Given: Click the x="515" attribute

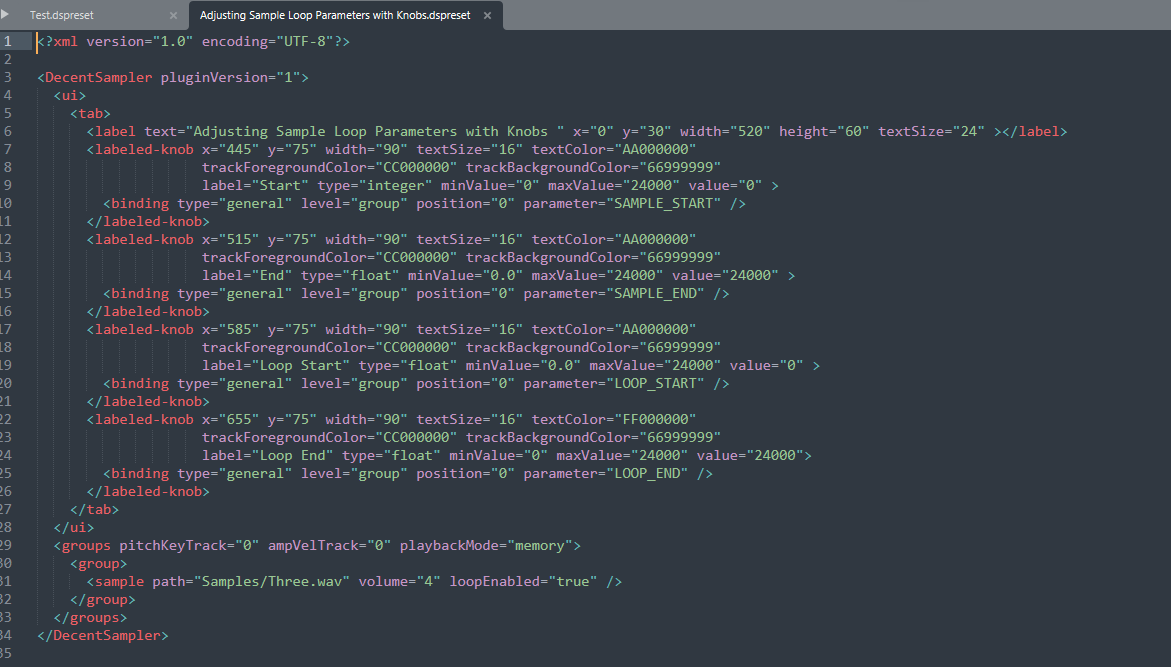Looking at the screenshot, I should point(230,239).
